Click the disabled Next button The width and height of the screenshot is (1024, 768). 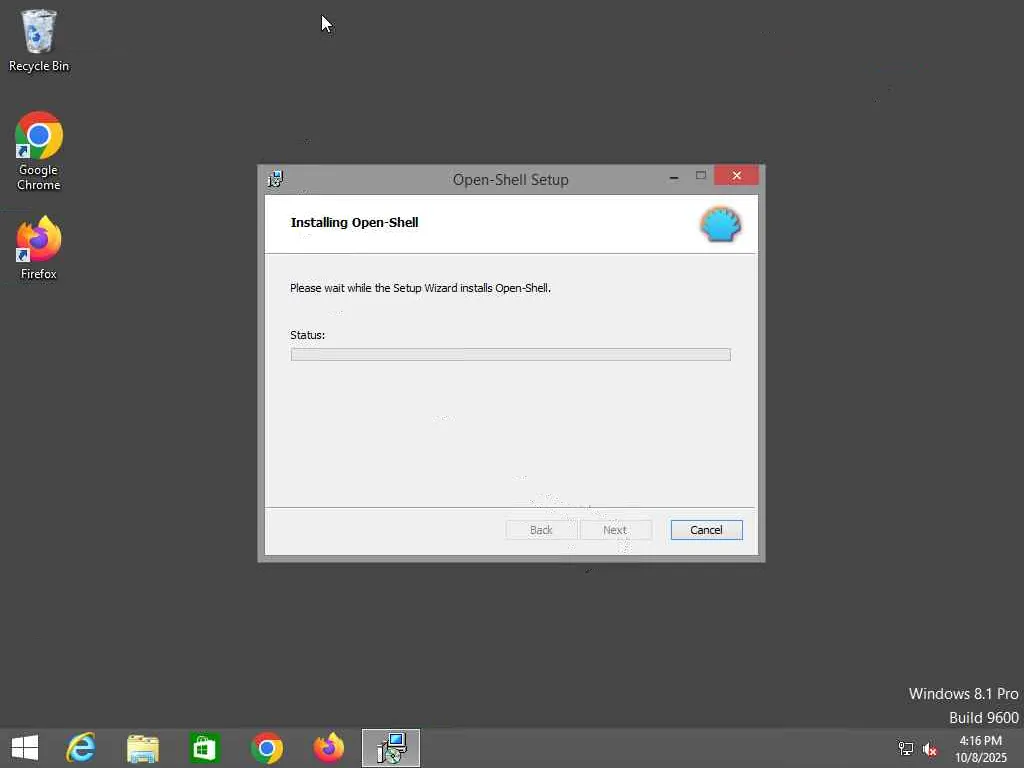[615, 530]
